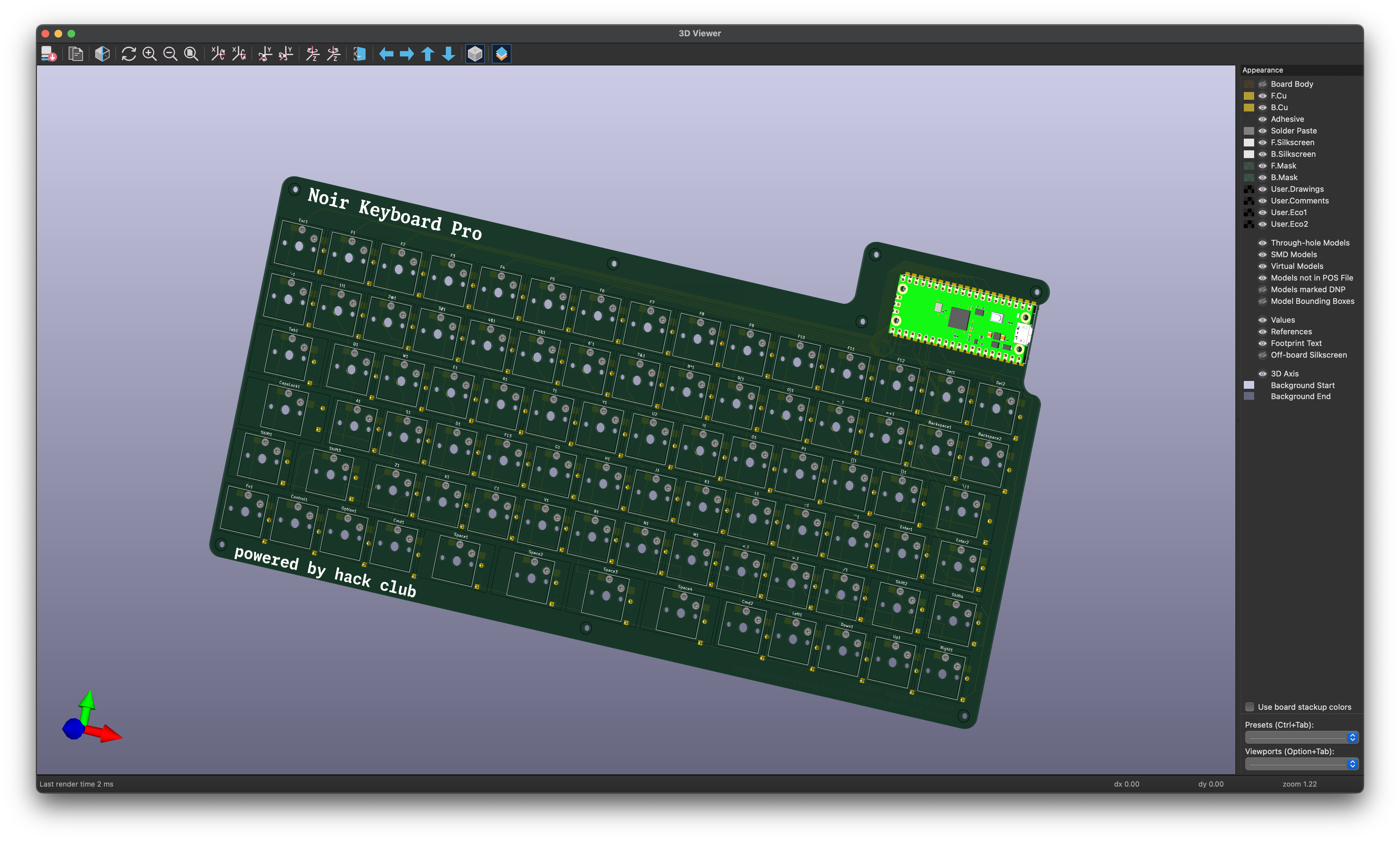Toggle raytracing render engine cube icon
Viewport: 1400px width, 841px height.
point(102,54)
